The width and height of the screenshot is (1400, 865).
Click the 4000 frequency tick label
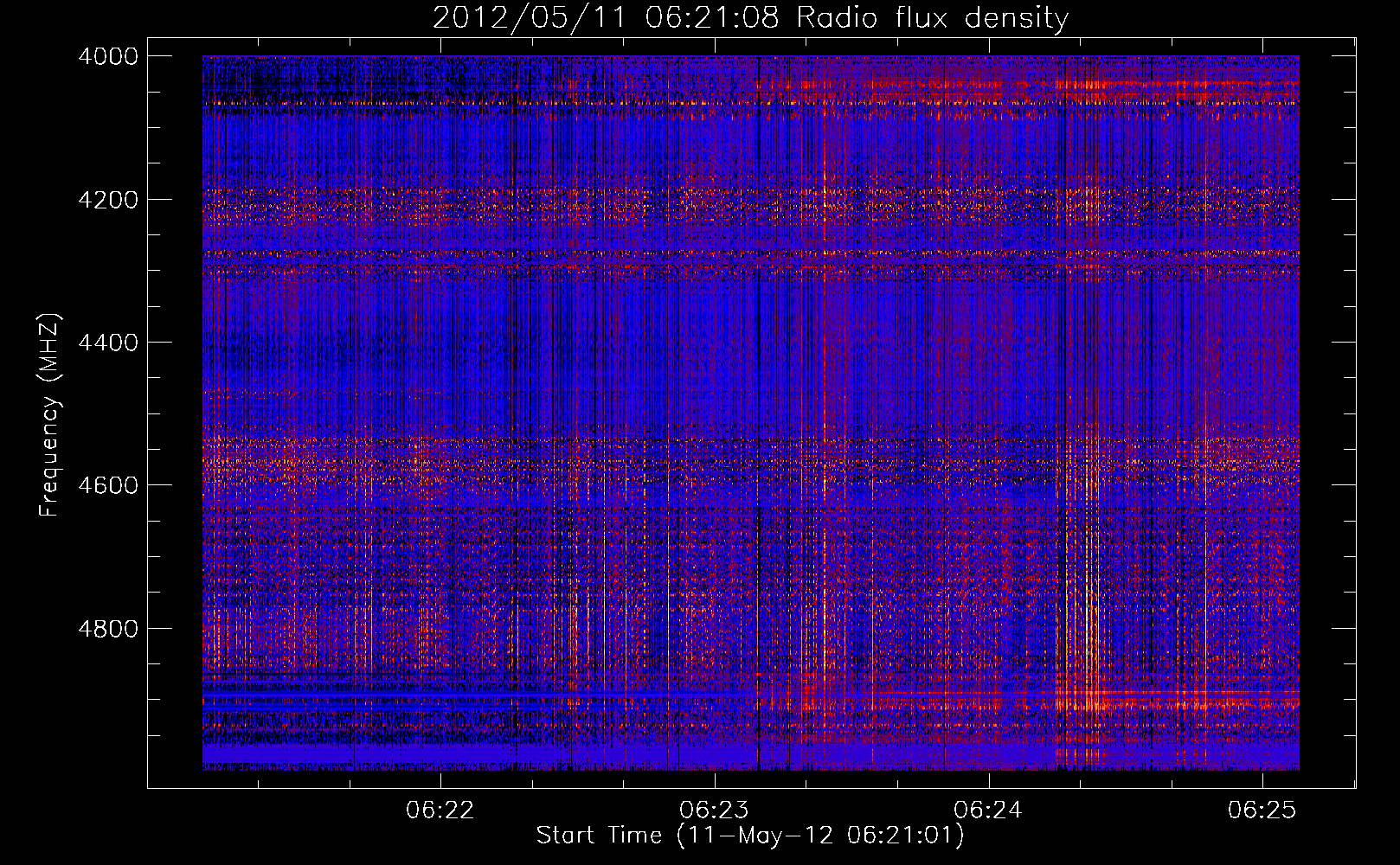(107, 56)
